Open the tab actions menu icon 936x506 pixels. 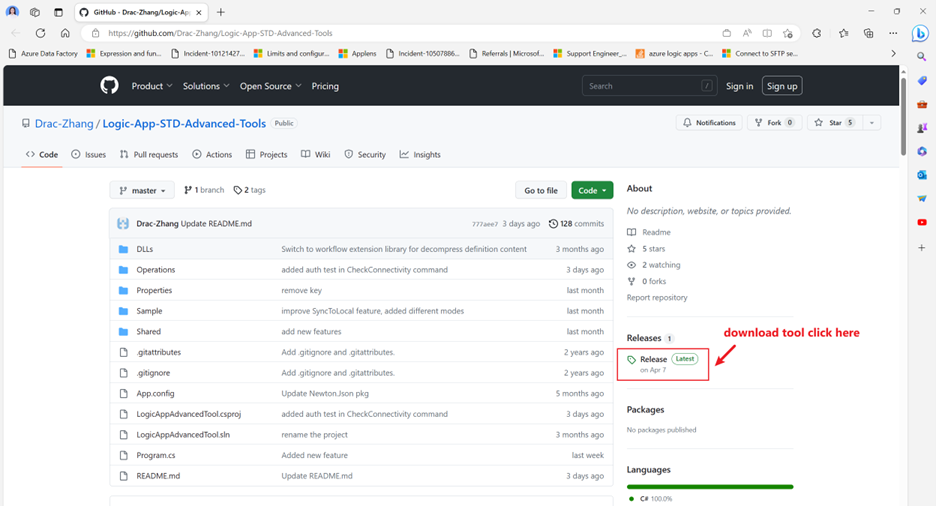[x=58, y=12]
